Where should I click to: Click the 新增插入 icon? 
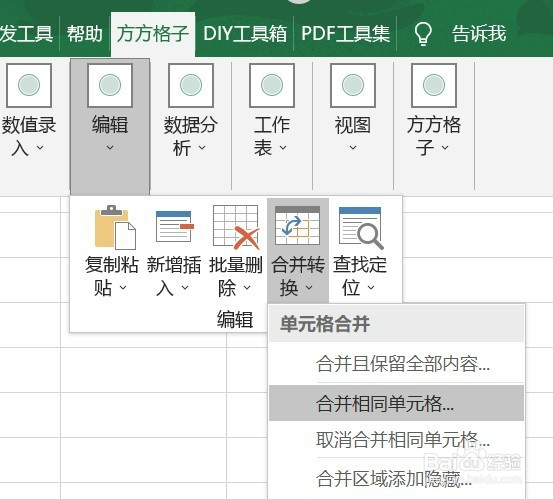(x=175, y=226)
